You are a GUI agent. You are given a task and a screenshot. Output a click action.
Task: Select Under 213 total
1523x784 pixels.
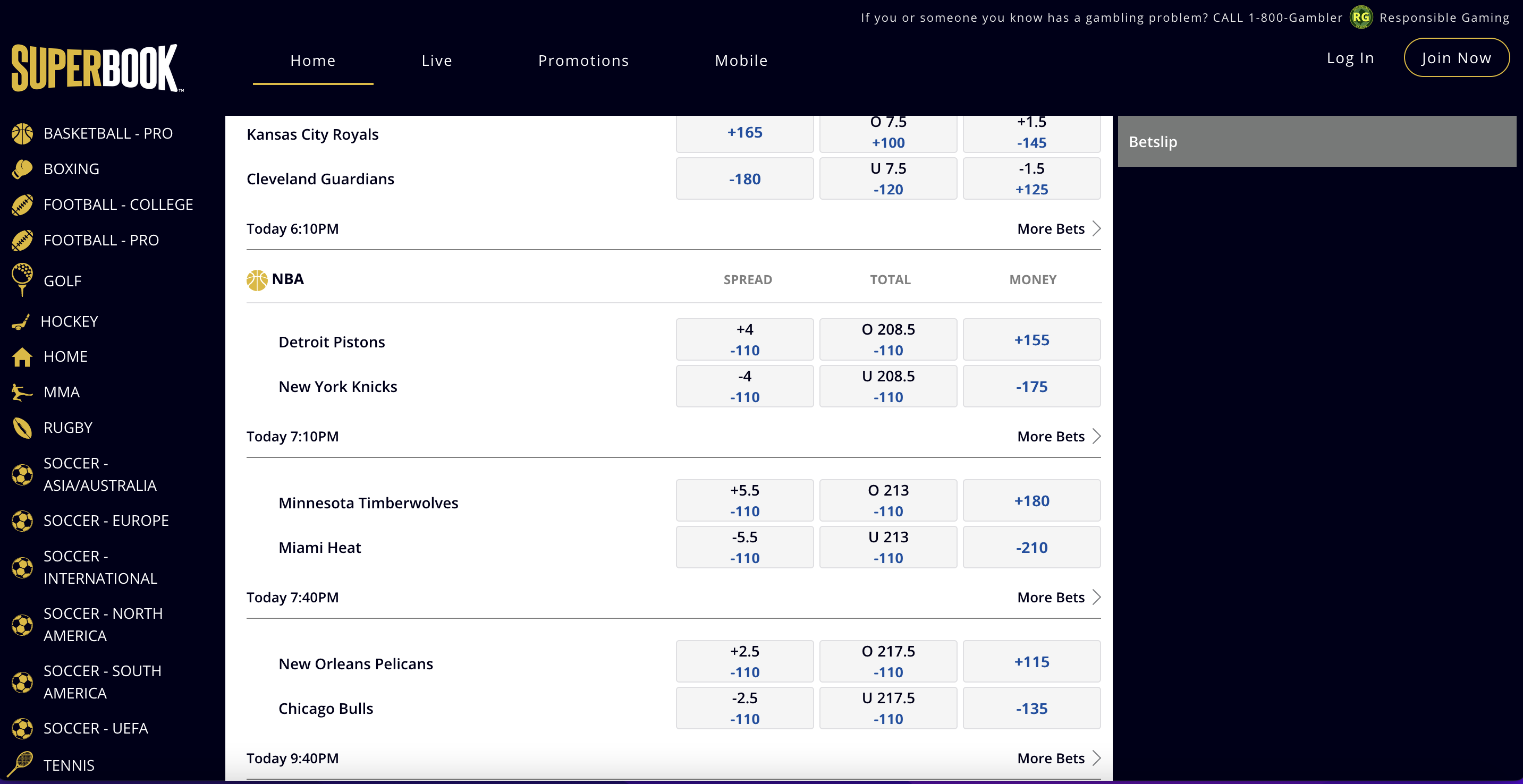[888, 547]
